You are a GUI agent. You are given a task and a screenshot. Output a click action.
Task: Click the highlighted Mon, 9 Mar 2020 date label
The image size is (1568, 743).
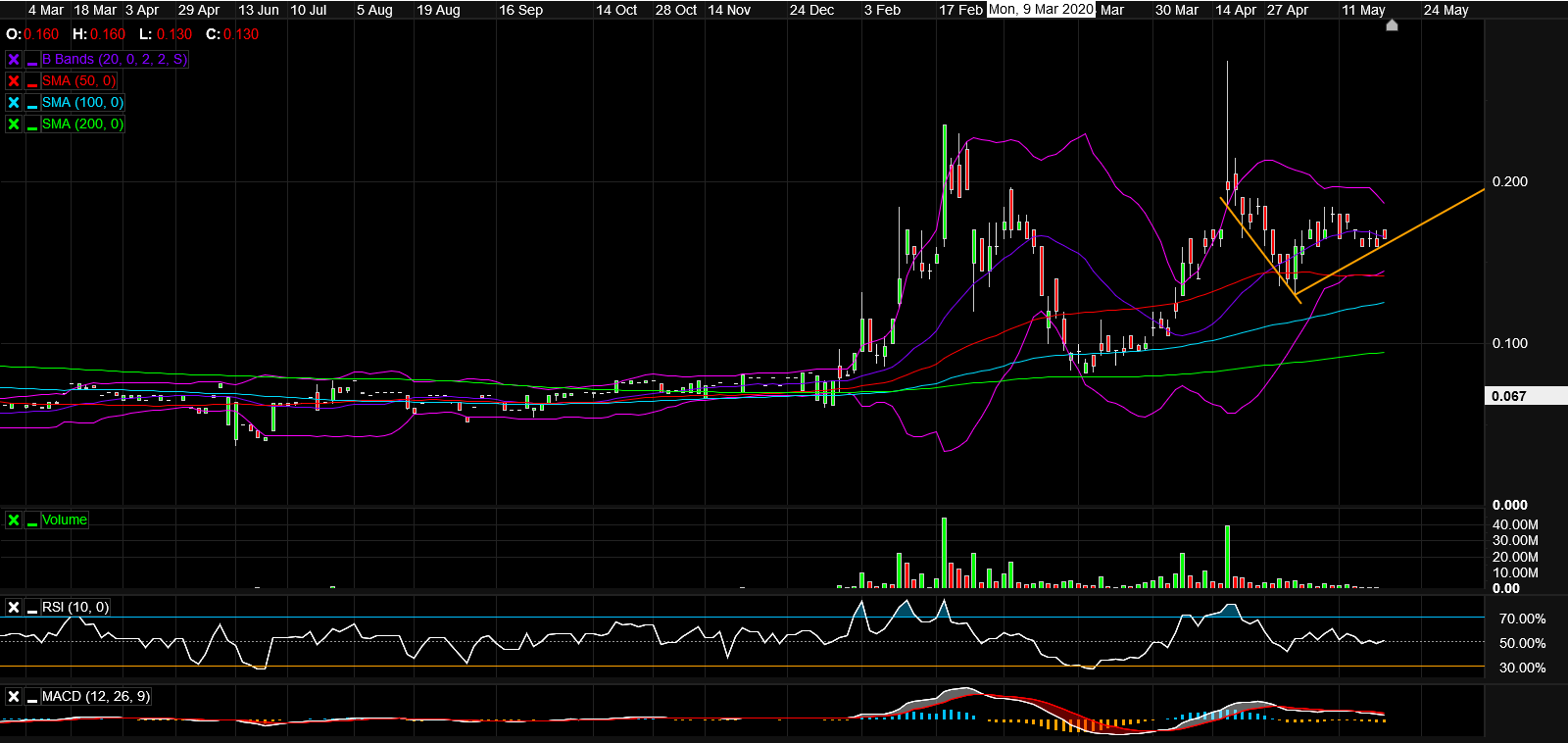pos(1041,9)
